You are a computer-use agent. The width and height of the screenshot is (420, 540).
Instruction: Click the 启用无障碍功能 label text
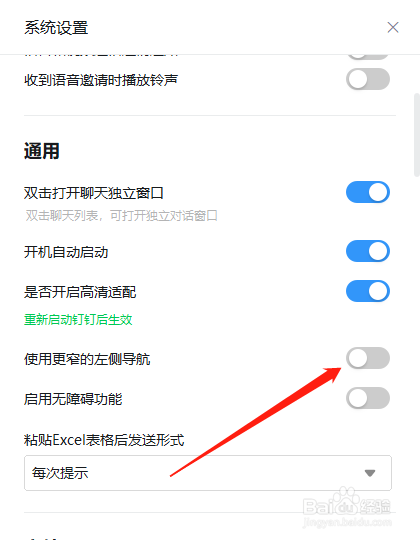tap(73, 399)
